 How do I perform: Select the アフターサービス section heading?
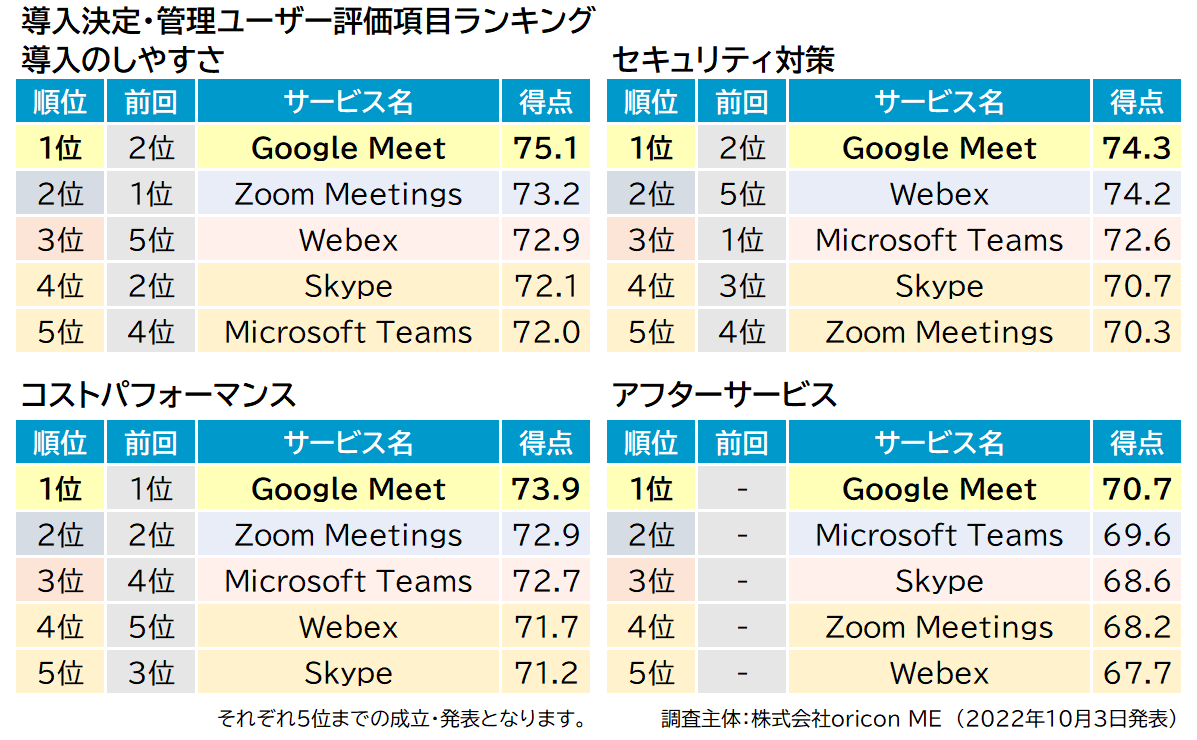(724, 395)
